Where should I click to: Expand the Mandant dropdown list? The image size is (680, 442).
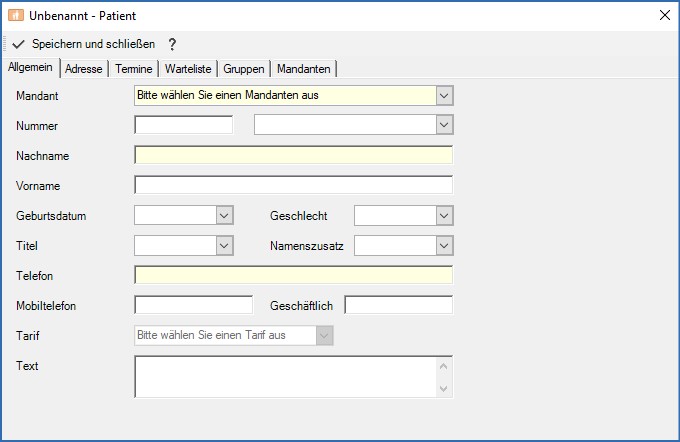pyautogui.click(x=444, y=96)
